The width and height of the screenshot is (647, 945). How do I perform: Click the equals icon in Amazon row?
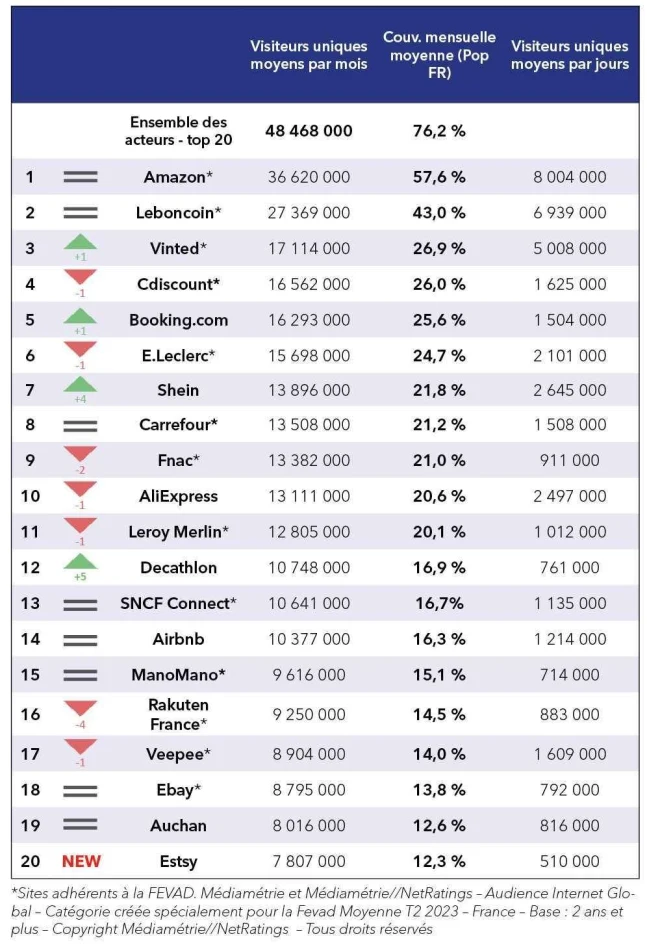pos(80,177)
